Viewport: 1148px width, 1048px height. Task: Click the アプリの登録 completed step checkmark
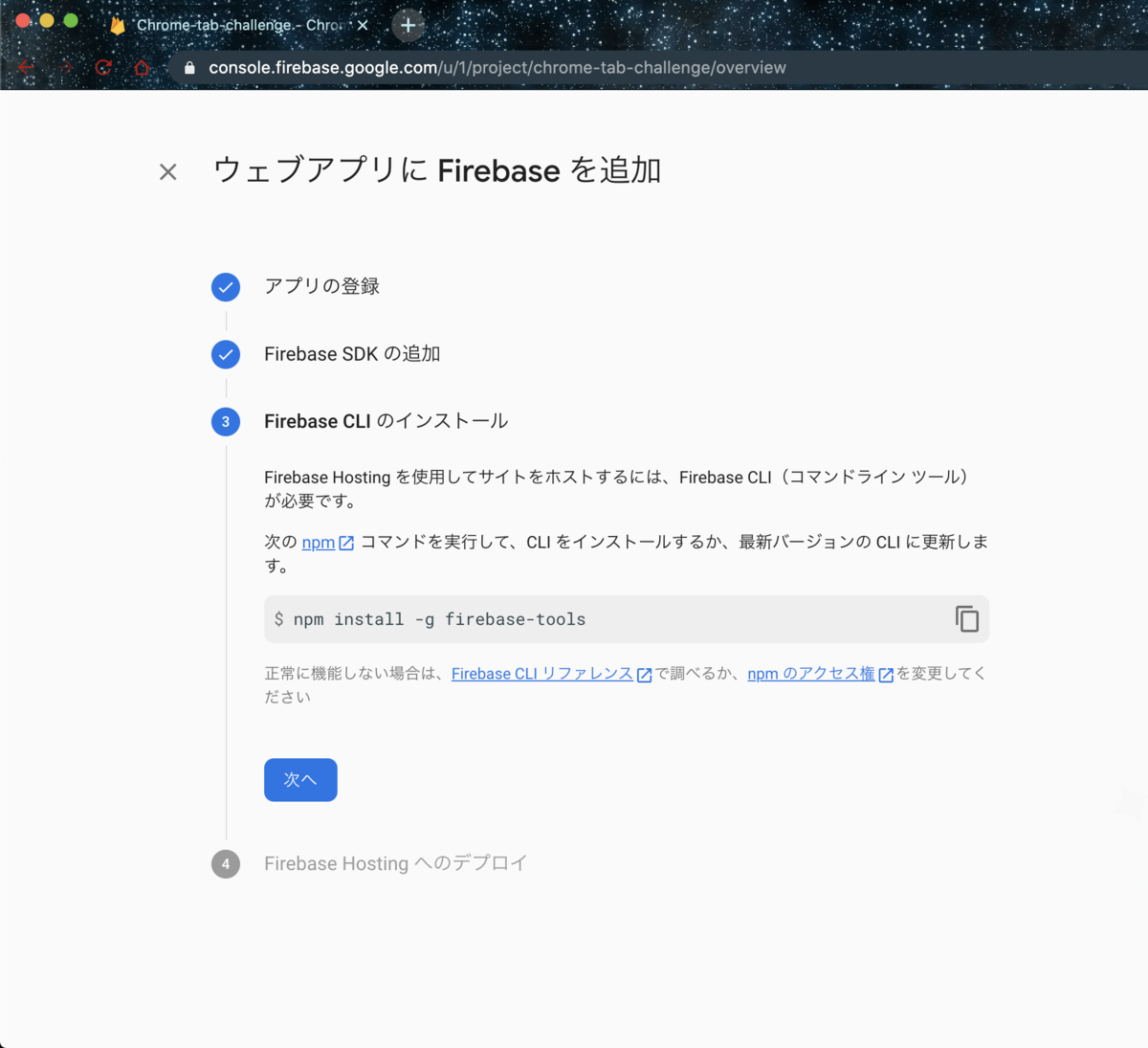point(226,287)
